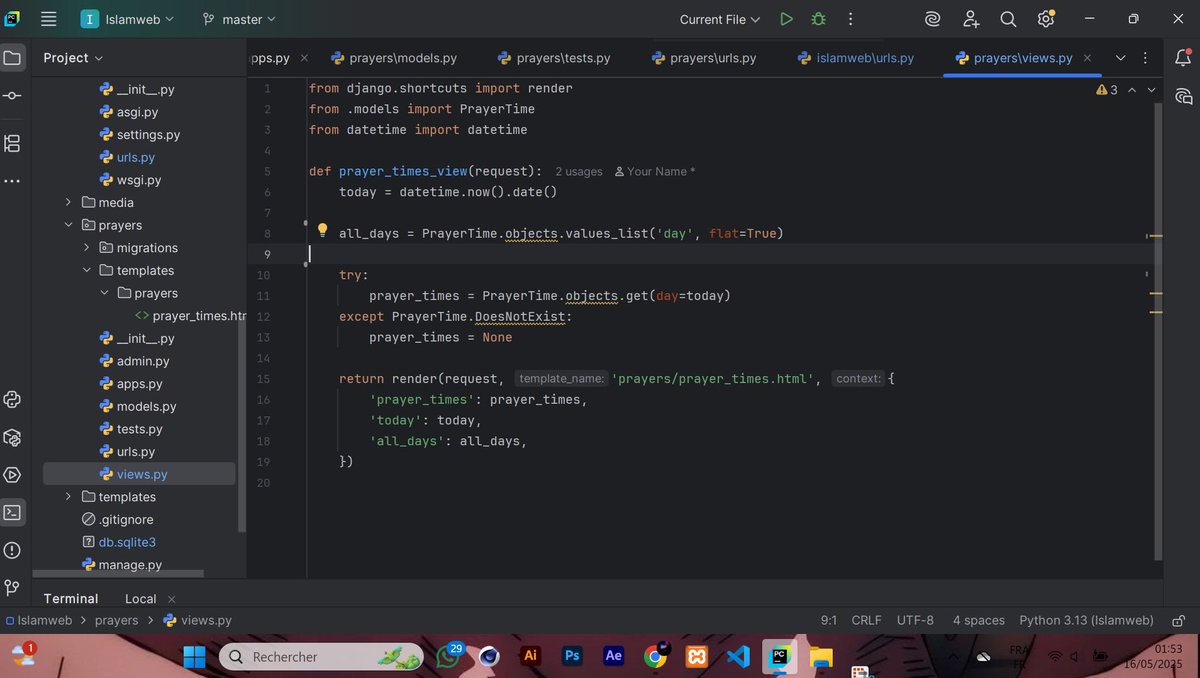This screenshot has height=678, width=1200.
Task: Expand the migrations folder
Action: (87, 248)
